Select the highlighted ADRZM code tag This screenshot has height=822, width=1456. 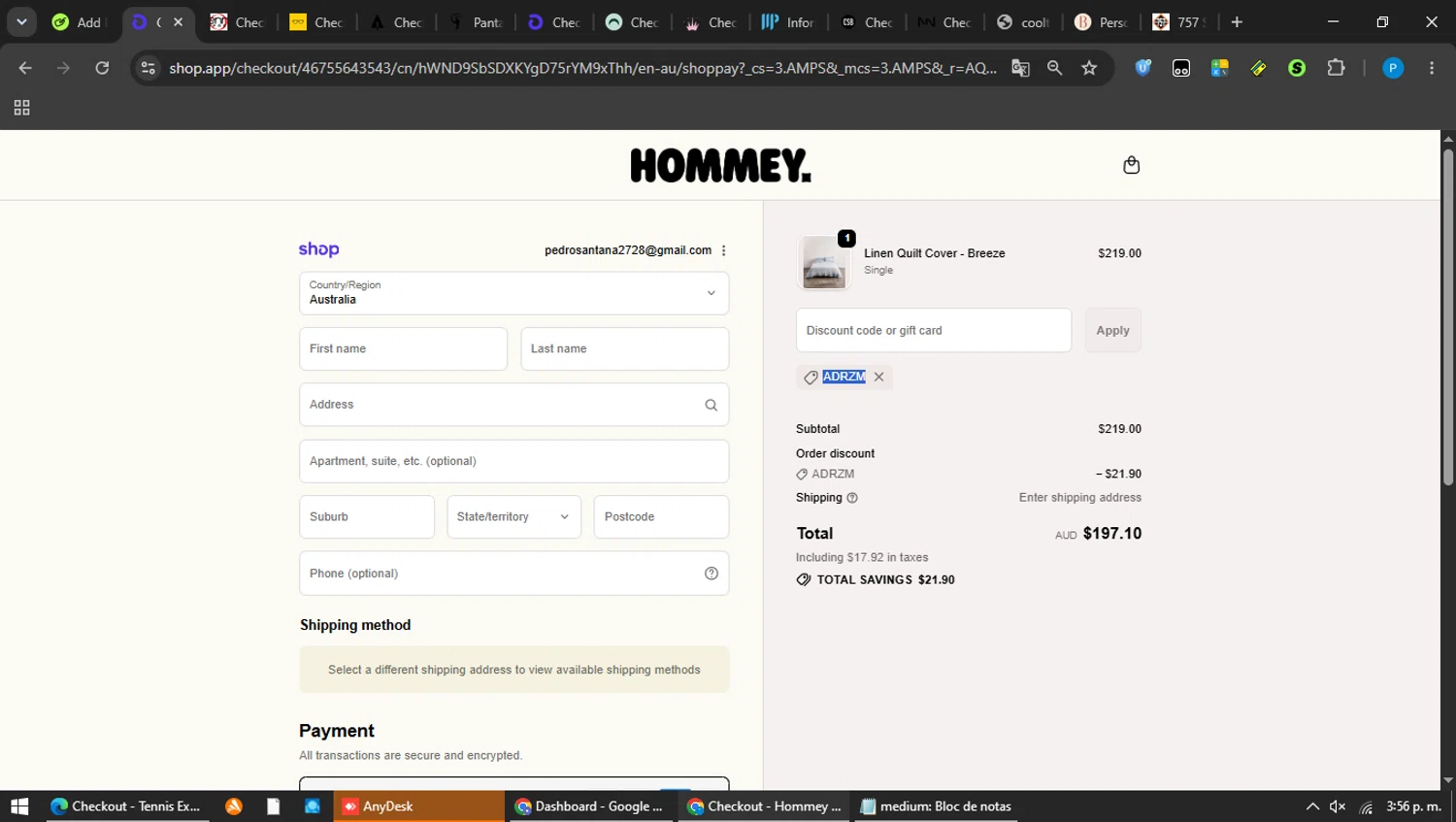(x=844, y=377)
